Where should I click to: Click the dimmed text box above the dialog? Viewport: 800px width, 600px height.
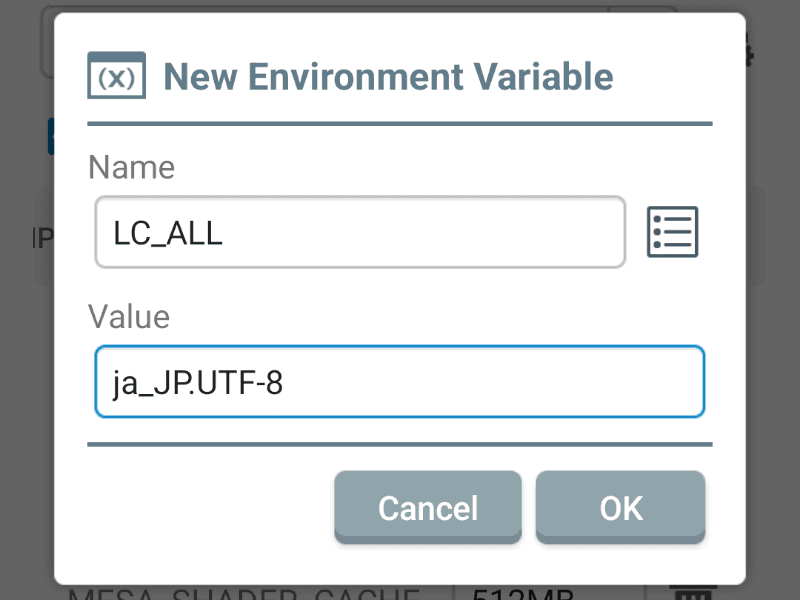(x=46, y=45)
